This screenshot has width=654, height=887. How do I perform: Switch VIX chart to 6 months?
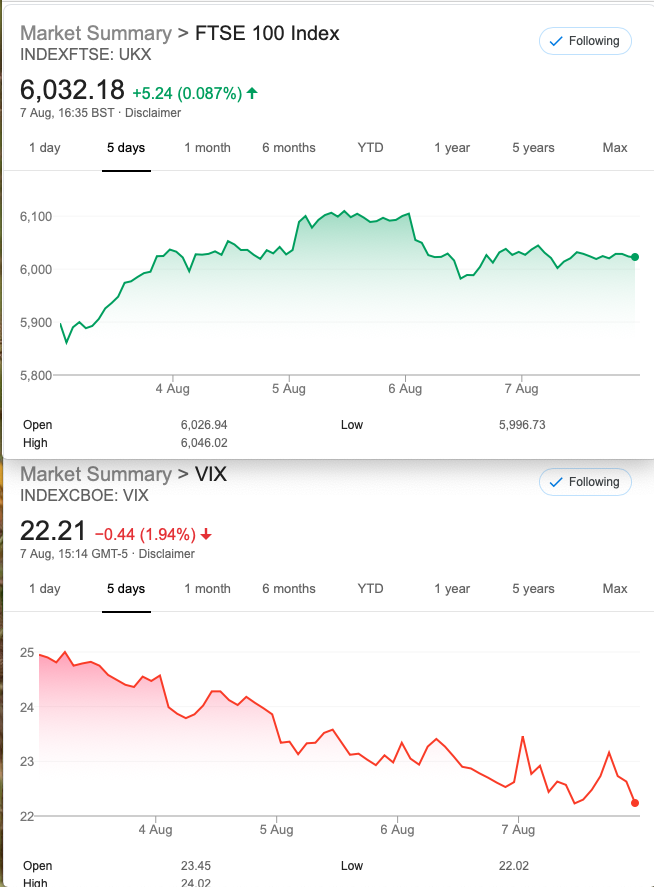(289, 589)
